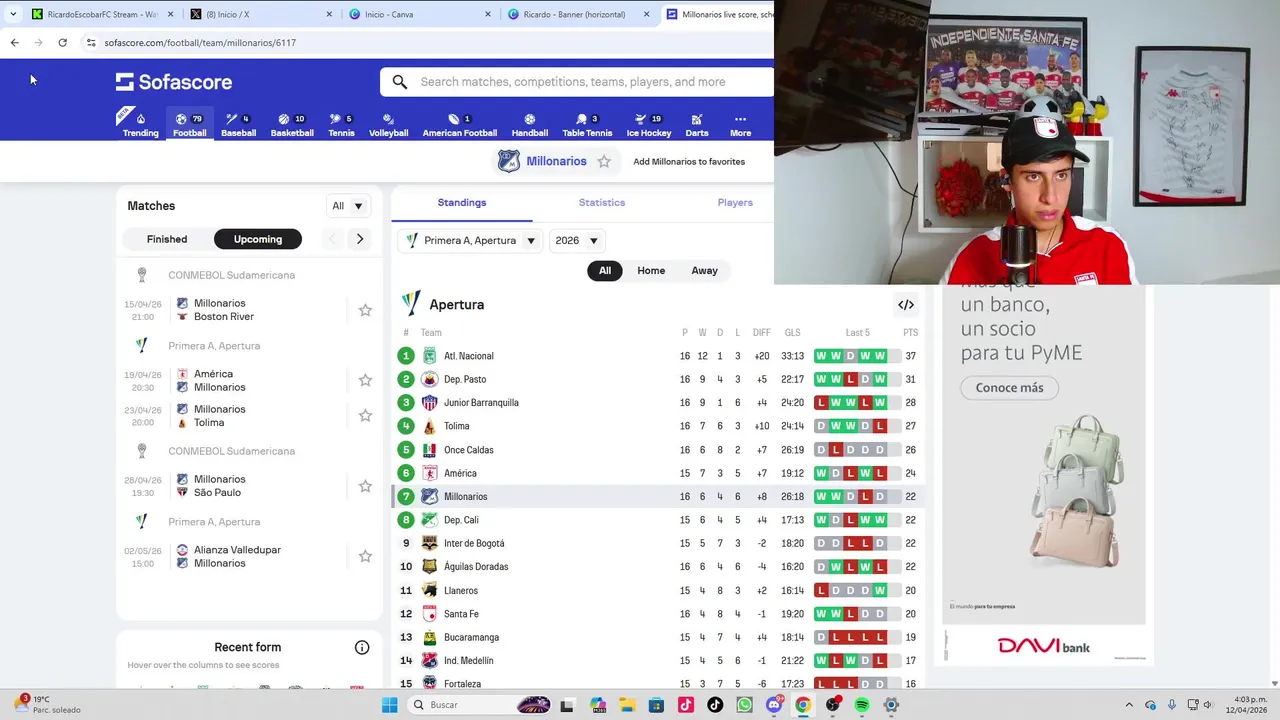Switch to the Players tab
The height and width of the screenshot is (720, 1280).
(x=735, y=202)
